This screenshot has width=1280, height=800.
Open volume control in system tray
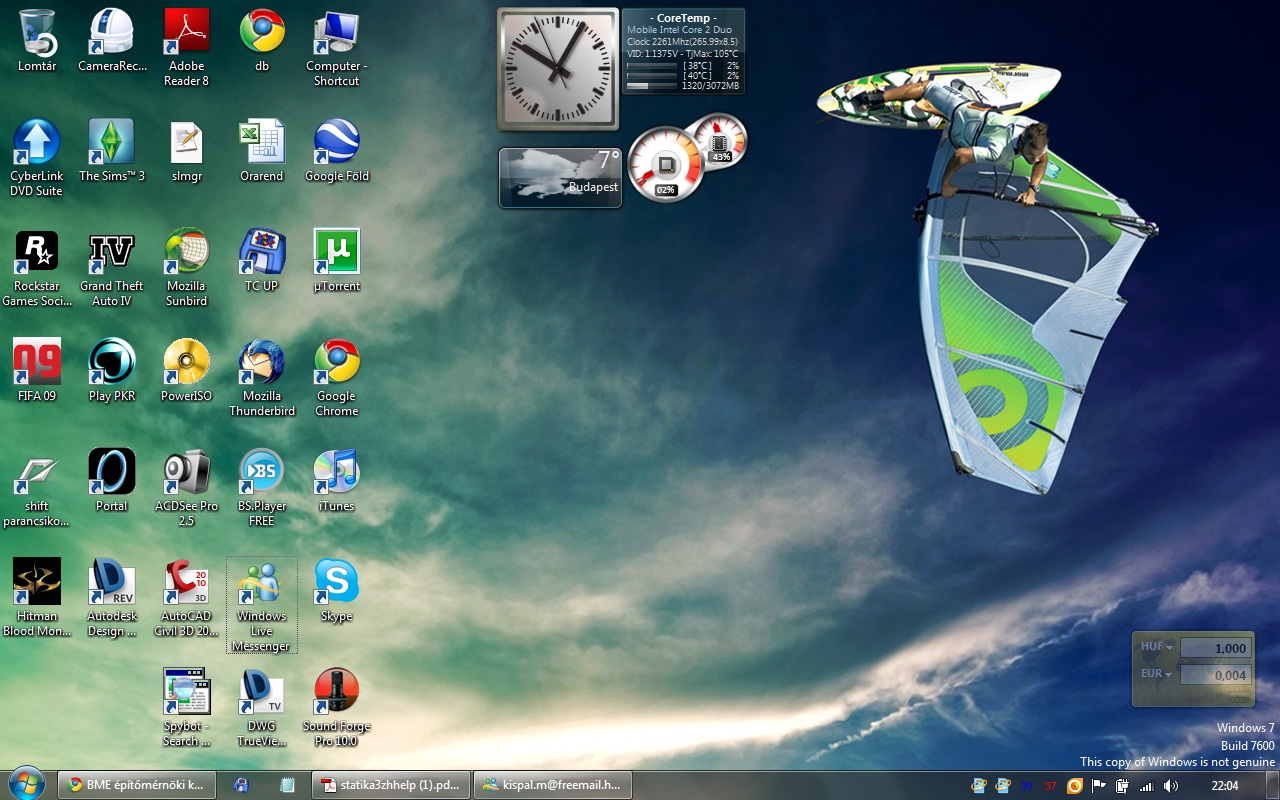pyautogui.click(x=1171, y=786)
